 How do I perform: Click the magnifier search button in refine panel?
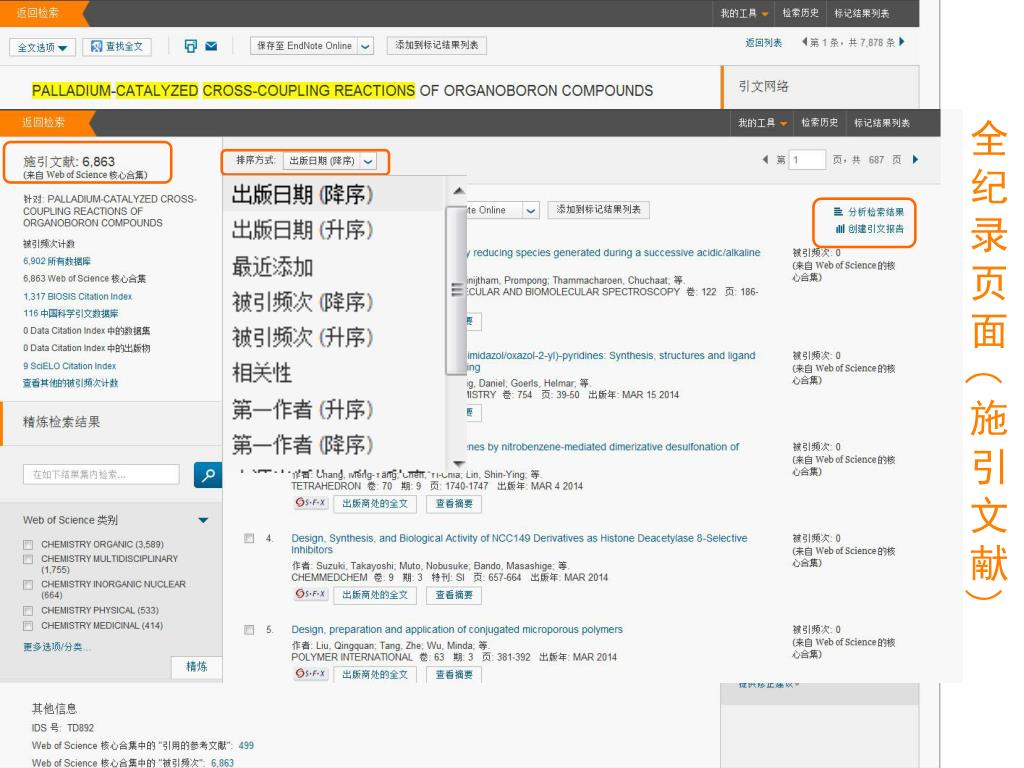click(207, 475)
